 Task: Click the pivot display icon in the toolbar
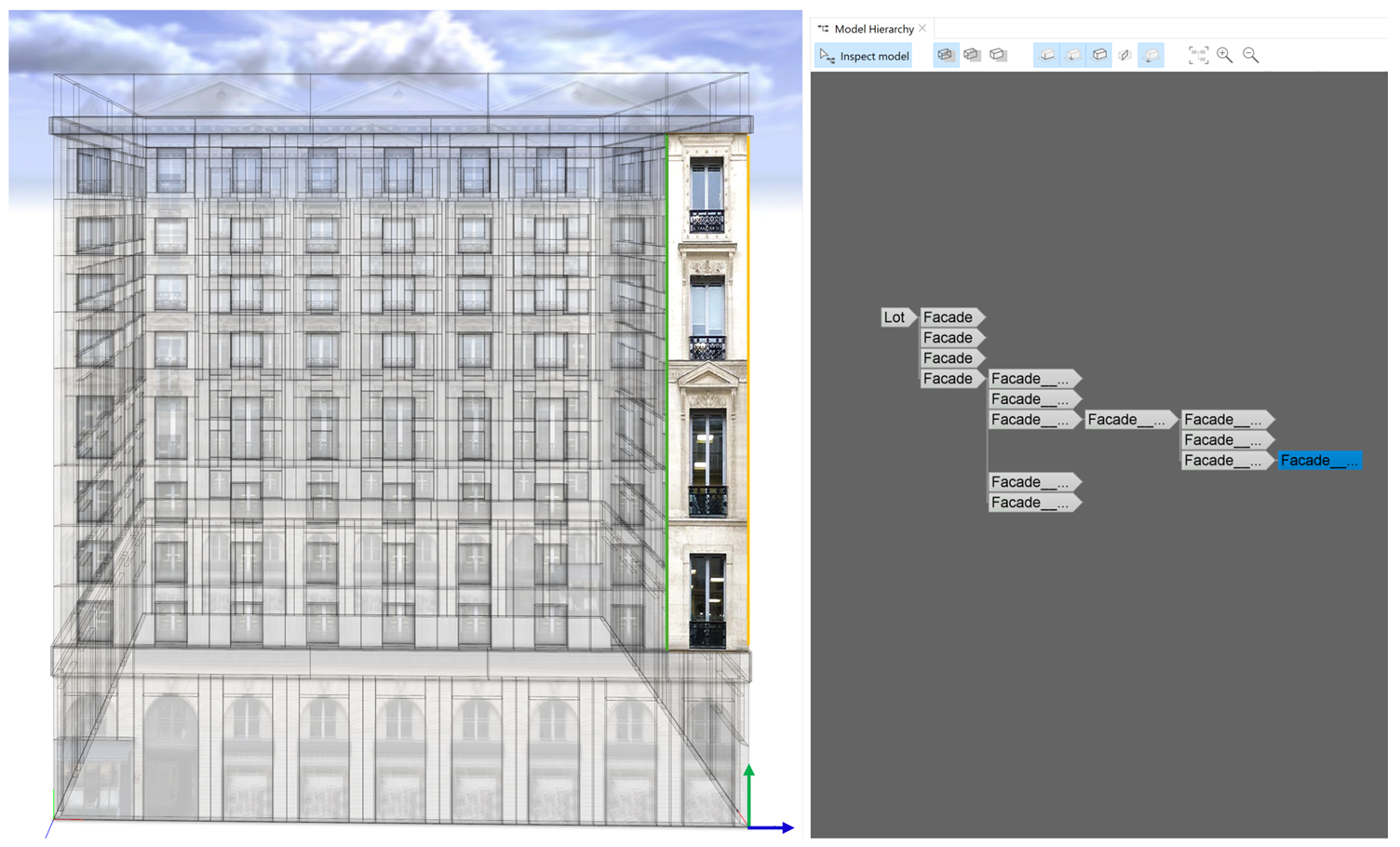(x=1151, y=55)
